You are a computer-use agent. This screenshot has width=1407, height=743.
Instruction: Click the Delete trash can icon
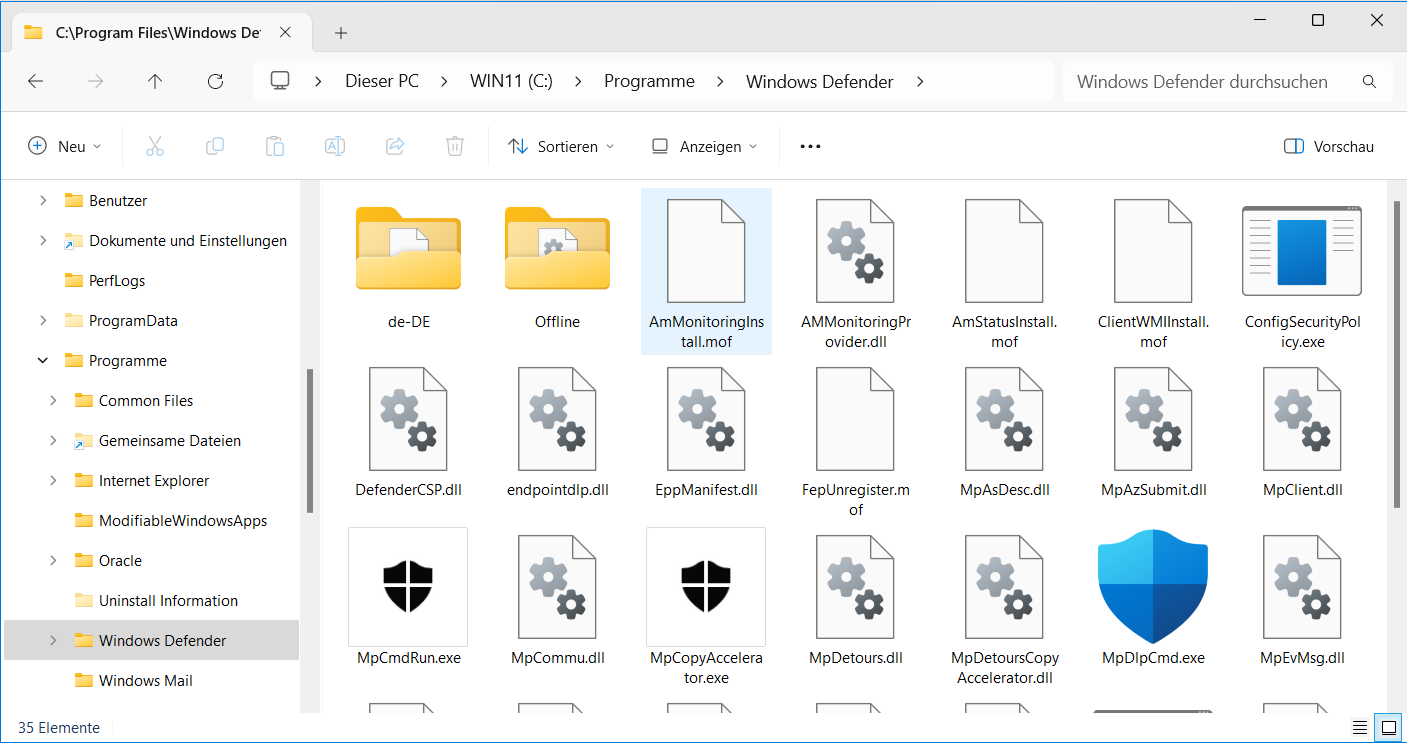coord(454,146)
